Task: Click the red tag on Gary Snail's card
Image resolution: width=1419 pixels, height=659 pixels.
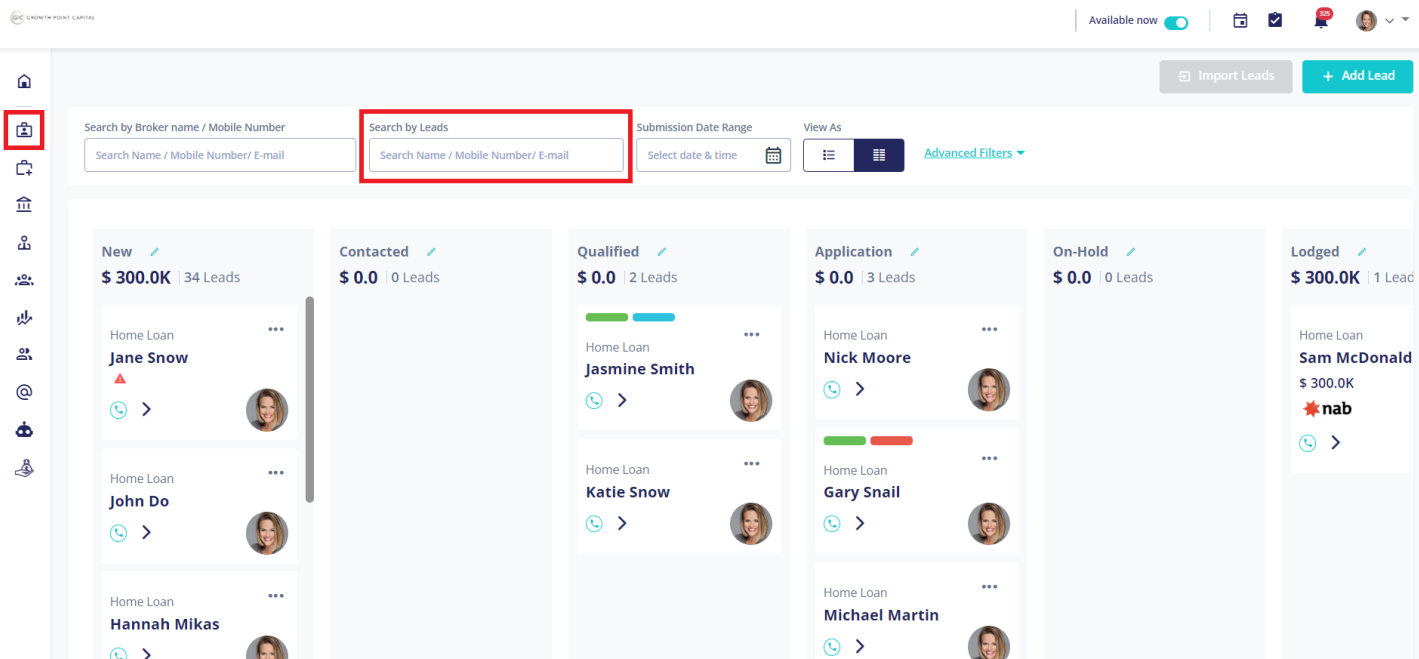Action: [x=891, y=440]
